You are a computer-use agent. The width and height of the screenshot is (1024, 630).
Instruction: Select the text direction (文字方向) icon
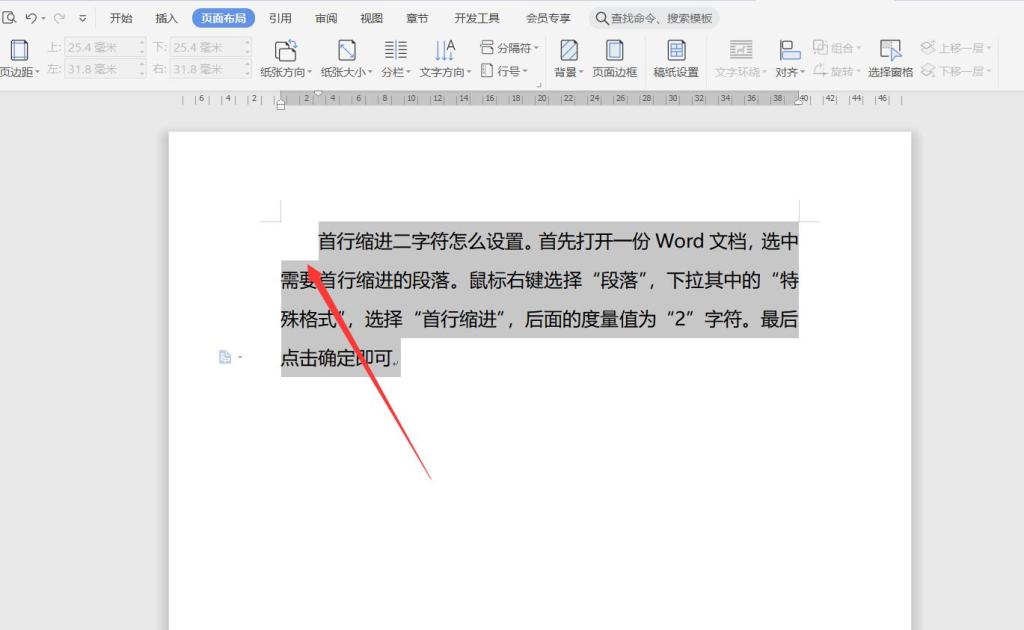tap(445, 50)
